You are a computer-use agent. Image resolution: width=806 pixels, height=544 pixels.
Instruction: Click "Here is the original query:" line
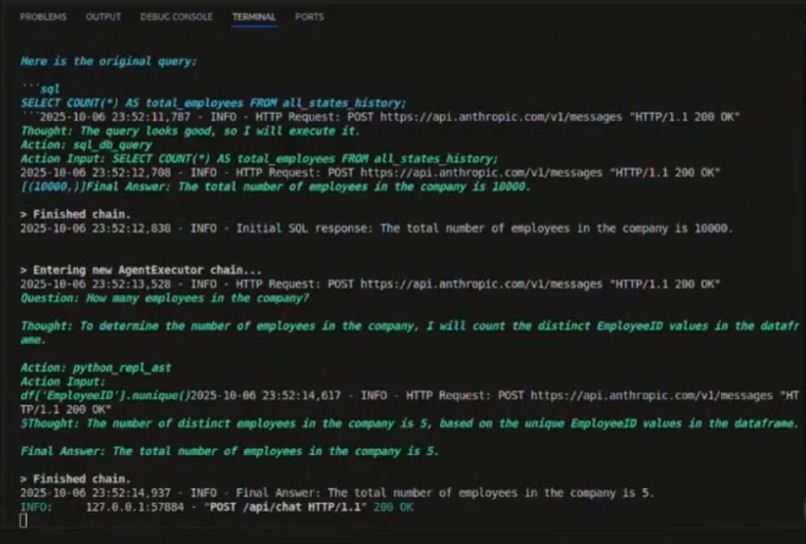(x=108, y=61)
